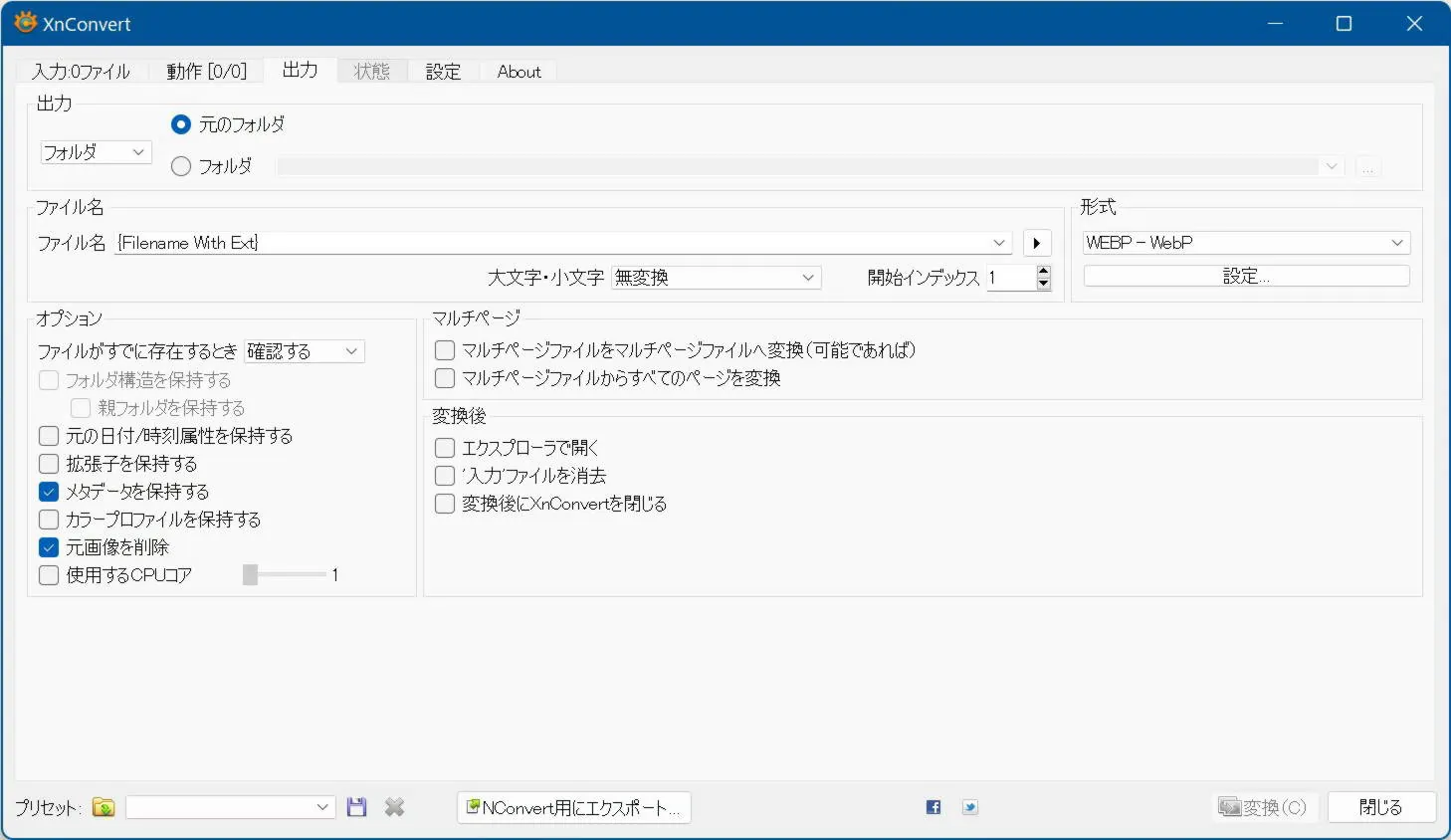Viewport: 1451px width, 840px height.
Task: Enable 拡張子を保持する checkbox
Action: pyautogui.click(x=49, y=464)
